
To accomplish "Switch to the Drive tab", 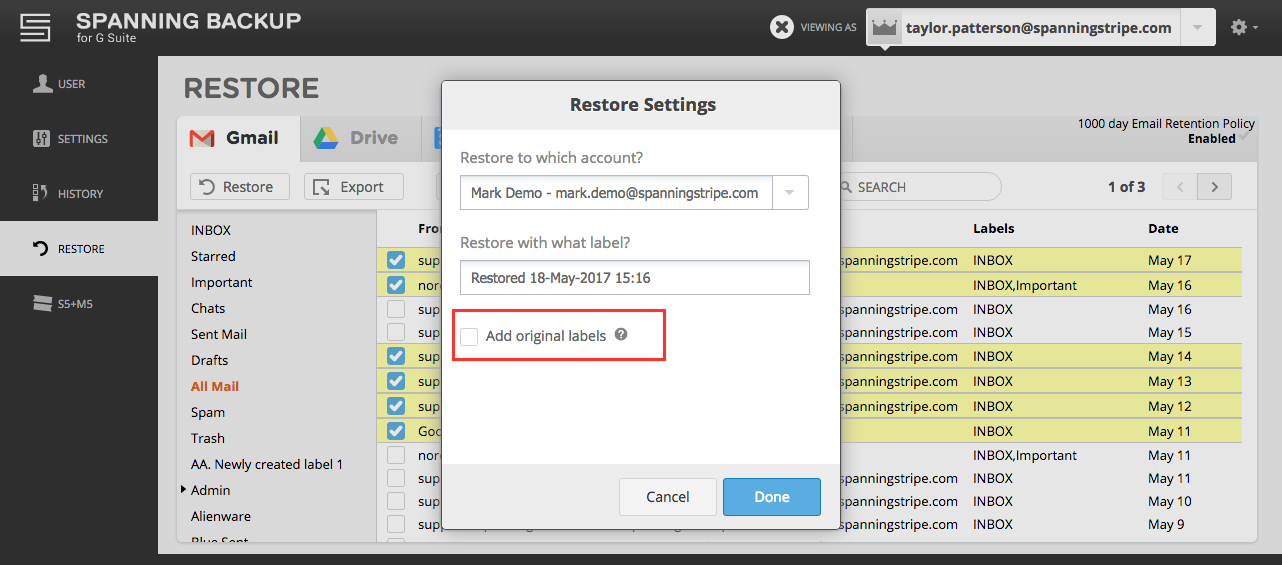I will [356, 138].
